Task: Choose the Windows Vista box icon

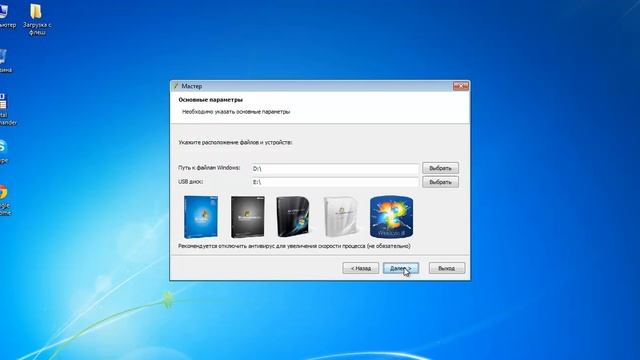Action: 293,217
